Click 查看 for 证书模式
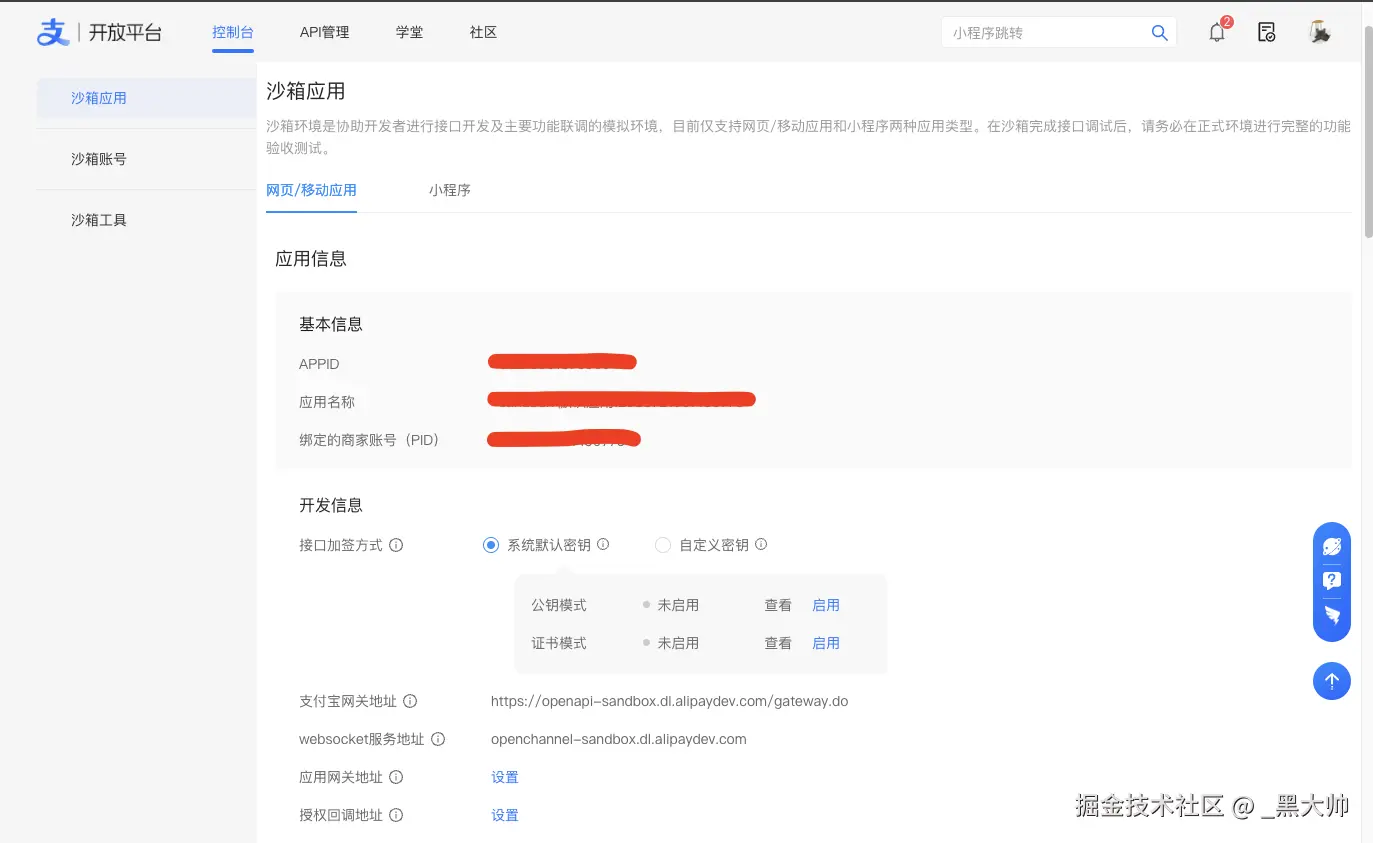The image size is (1373, 843). pyautogui.click(x=778, y=643)
